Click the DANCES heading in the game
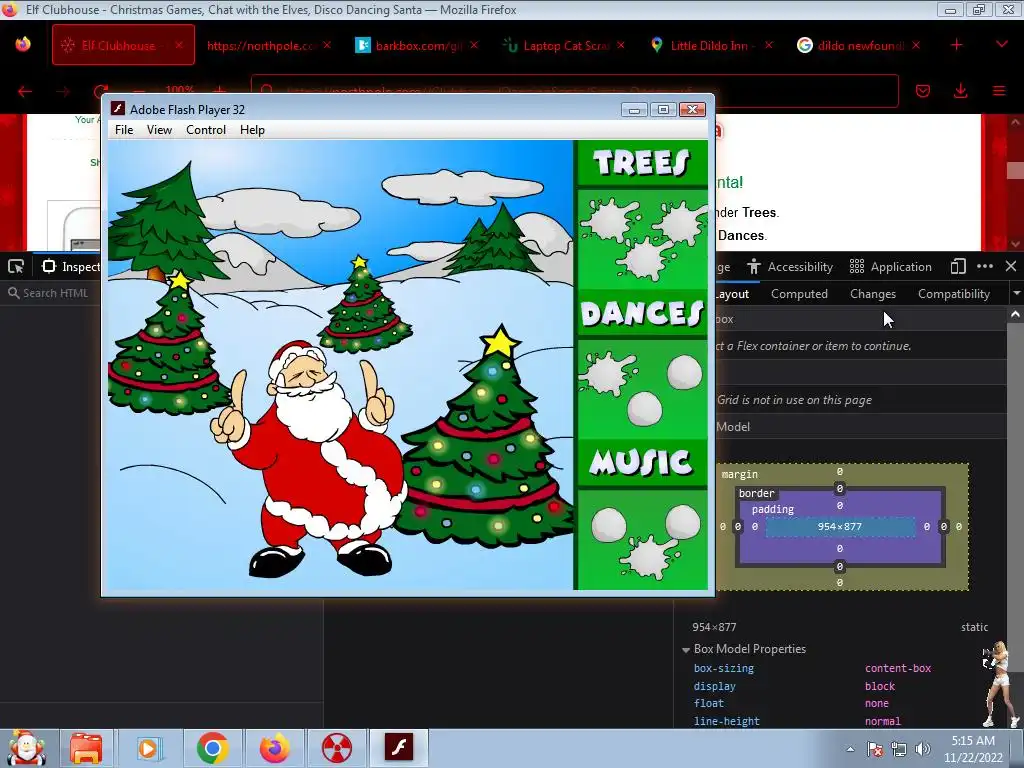 [x=641, y=313]
